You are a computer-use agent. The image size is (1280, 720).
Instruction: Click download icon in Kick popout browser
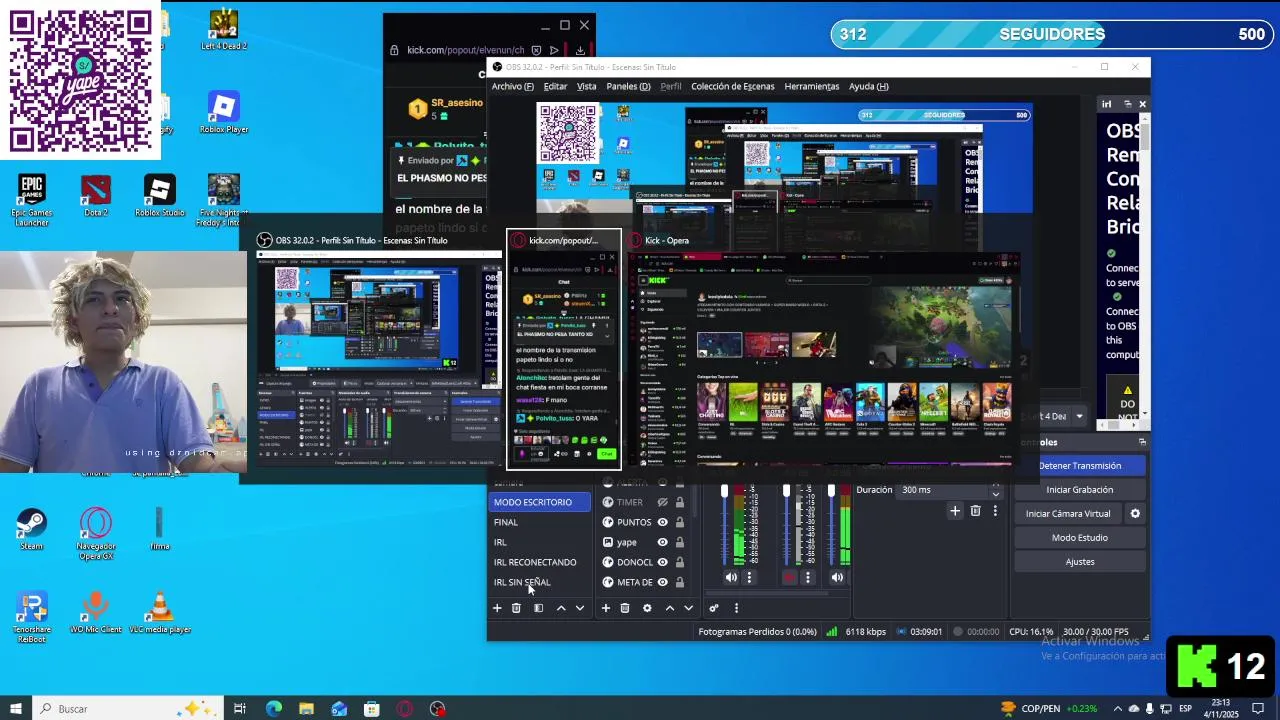[580, 50]
